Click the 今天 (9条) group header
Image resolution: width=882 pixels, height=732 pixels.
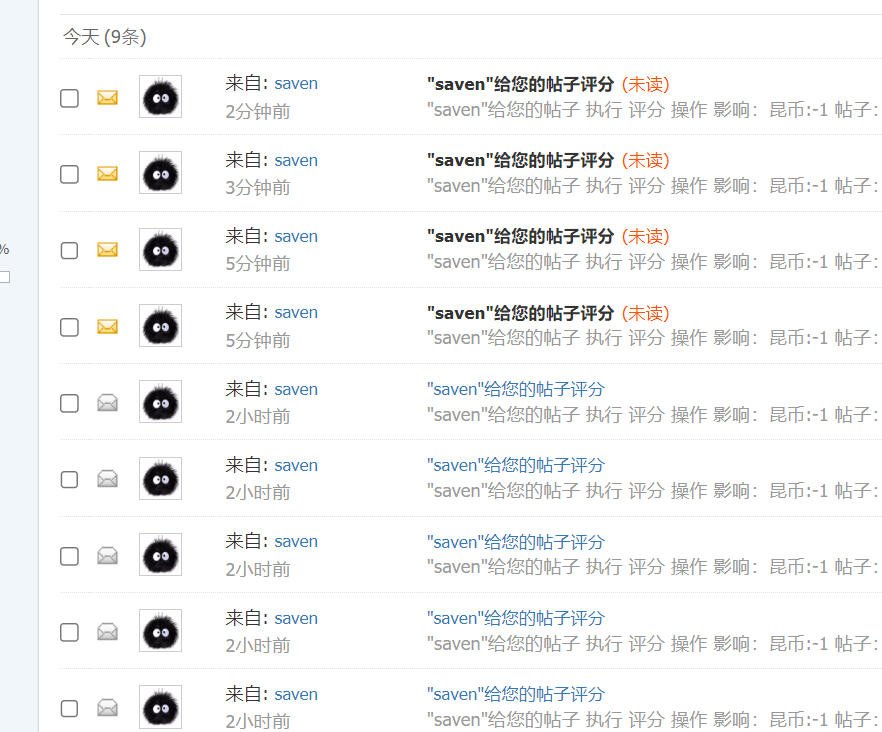(x=105, y=37)
